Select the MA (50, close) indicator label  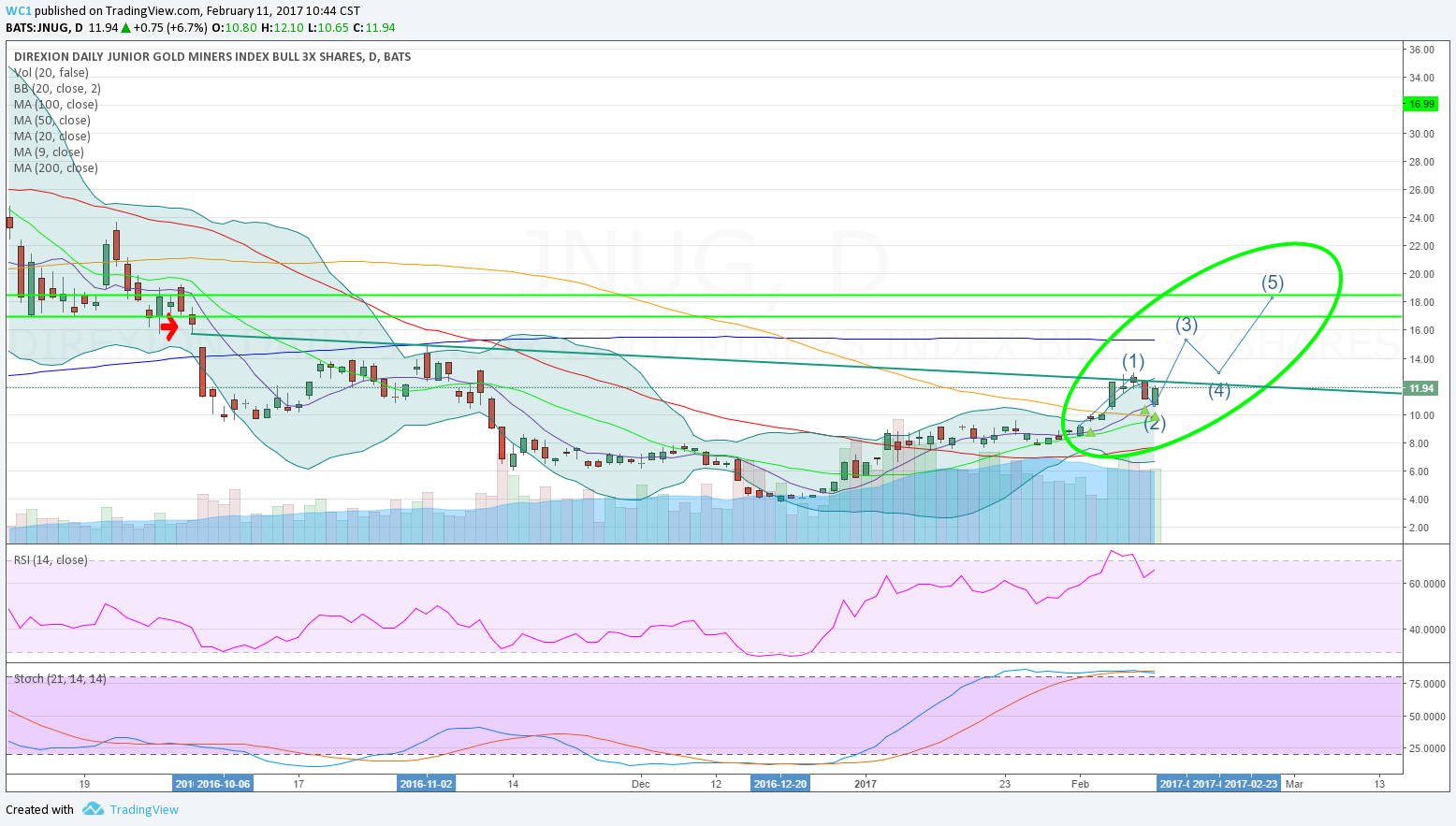point(51,121)
